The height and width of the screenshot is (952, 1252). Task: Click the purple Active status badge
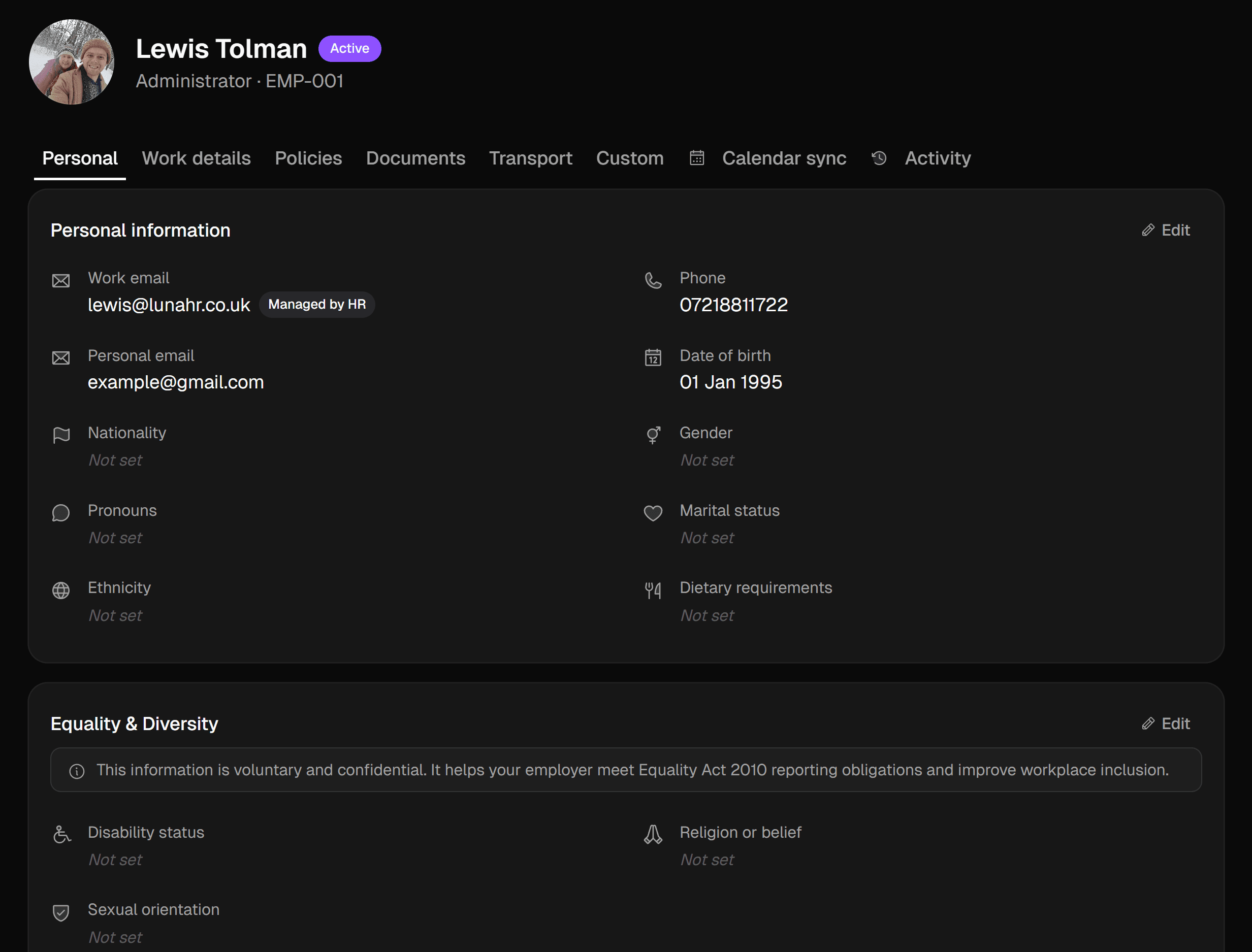click(349, 49)
